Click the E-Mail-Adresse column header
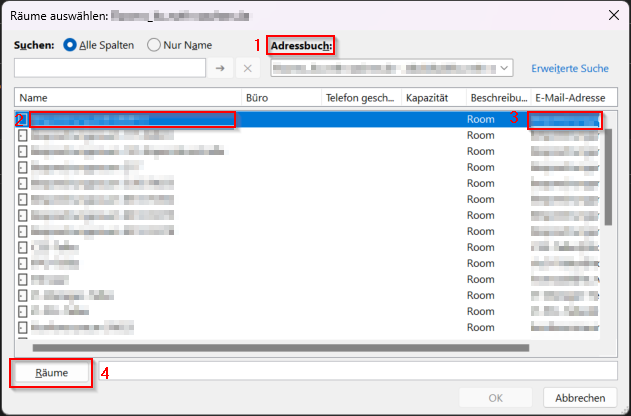The image size is (631, 416). coord(572,98)
